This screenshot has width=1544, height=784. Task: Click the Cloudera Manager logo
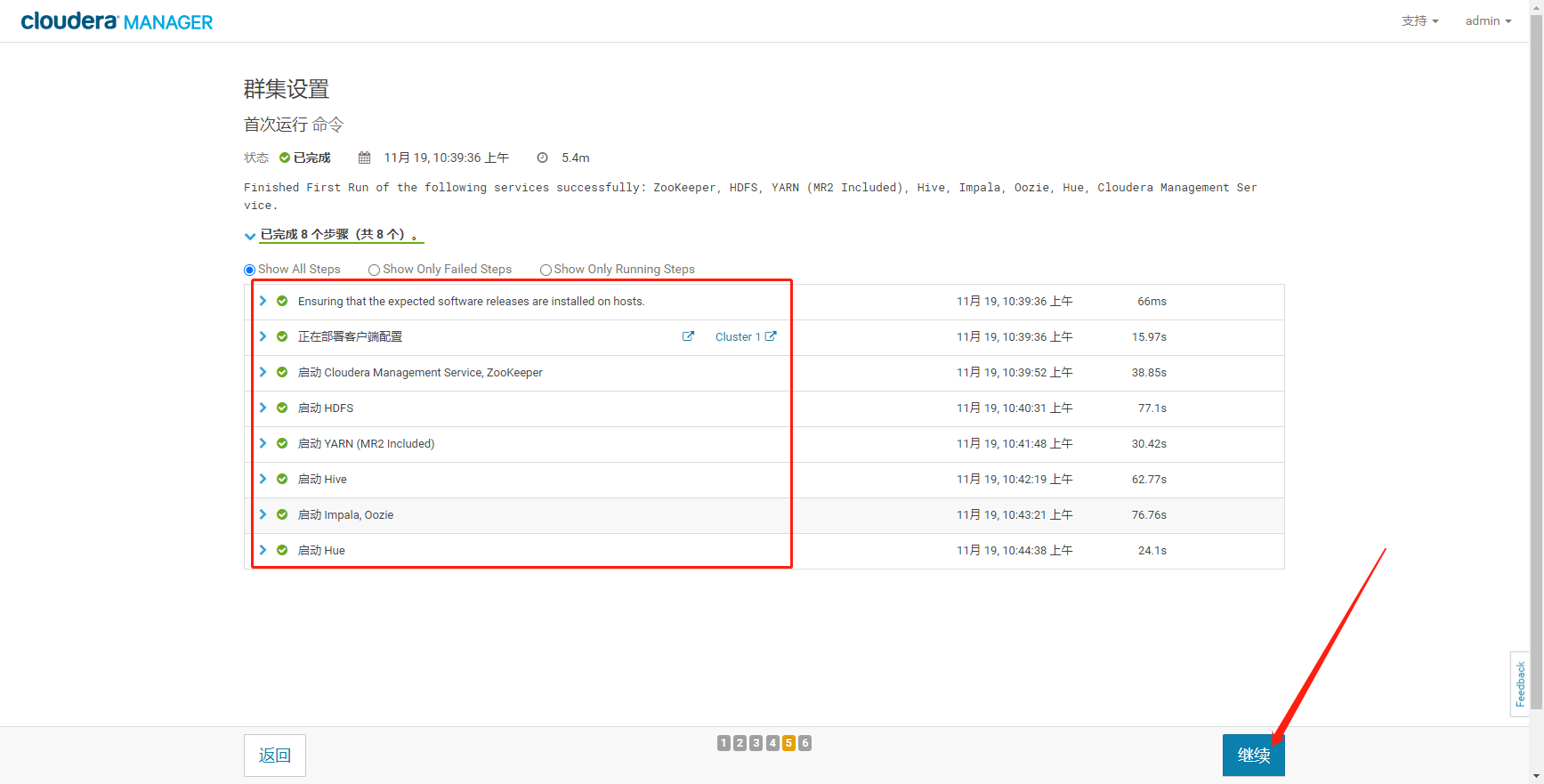pos(117,21)
